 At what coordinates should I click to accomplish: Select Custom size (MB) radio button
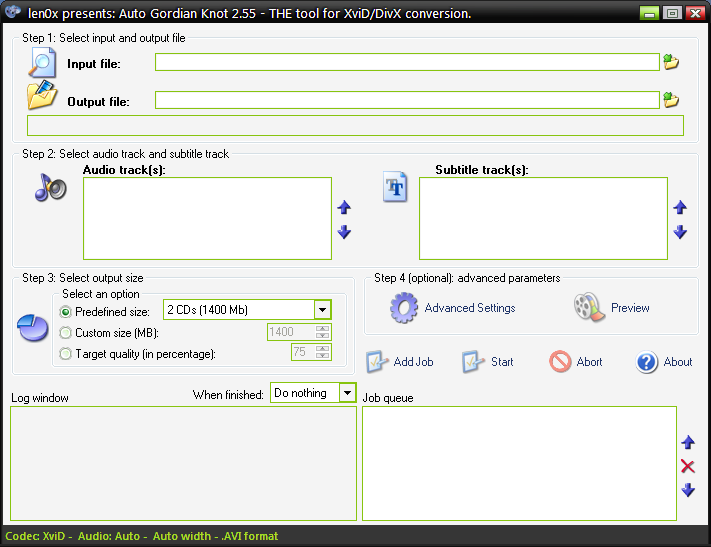65,332
